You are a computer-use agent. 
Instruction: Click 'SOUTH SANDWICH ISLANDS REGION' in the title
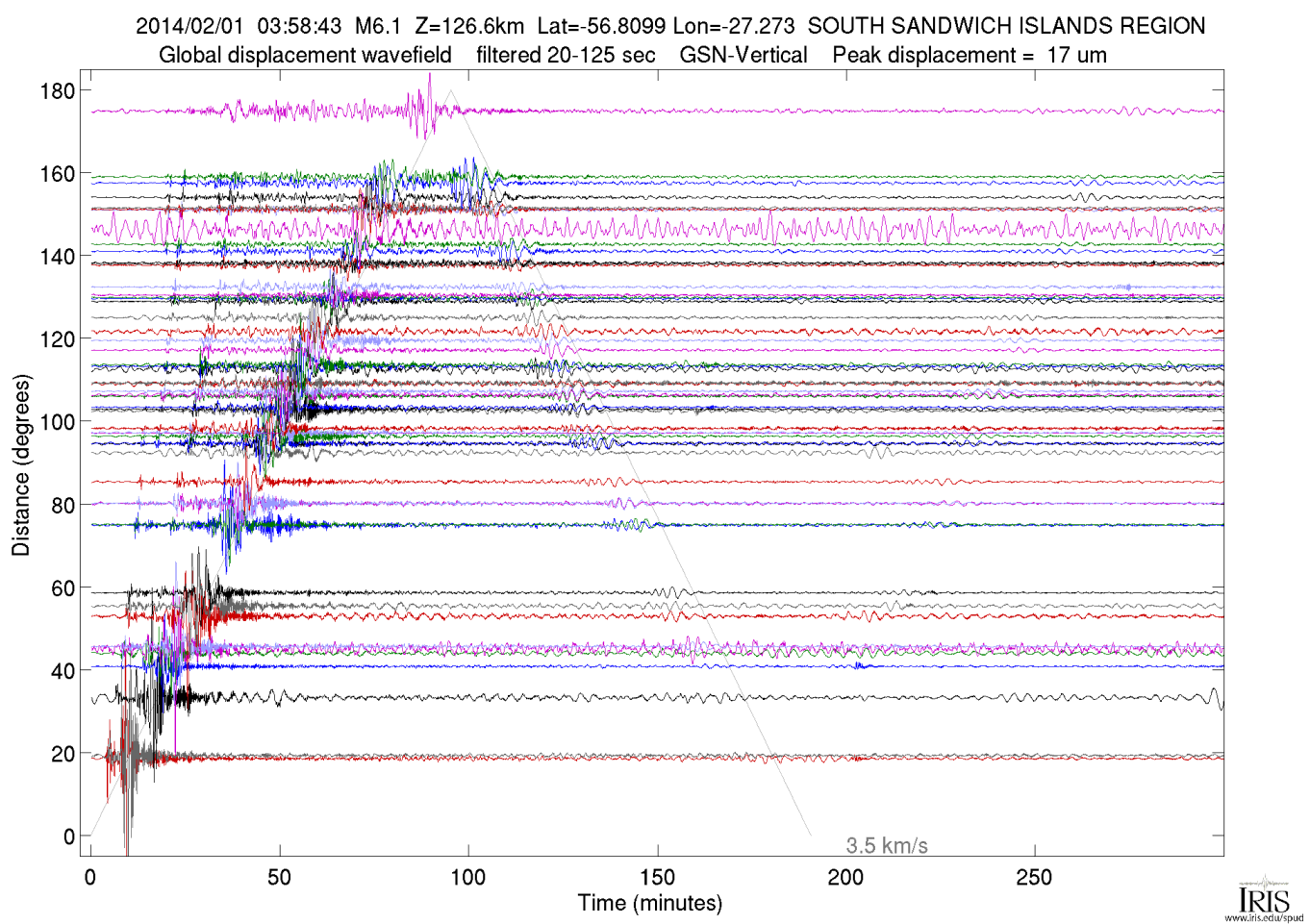[1006, 26]
